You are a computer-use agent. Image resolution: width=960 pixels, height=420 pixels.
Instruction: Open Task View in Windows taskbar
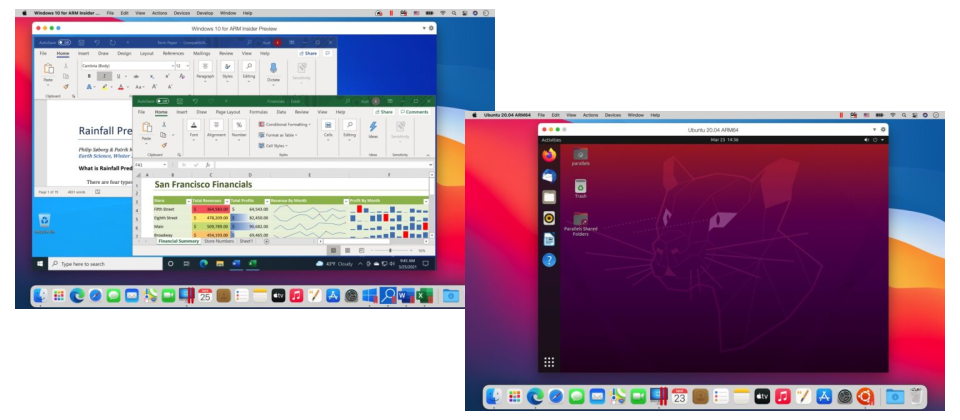tap(187, 263)
